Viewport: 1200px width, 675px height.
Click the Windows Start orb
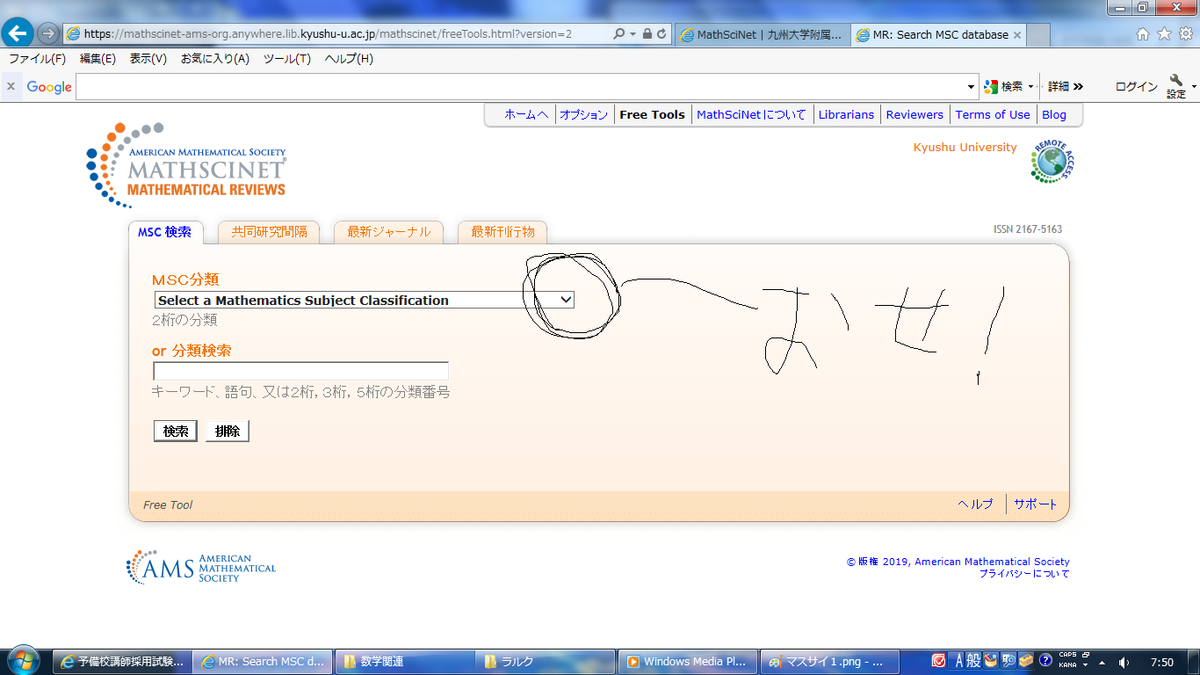coord(21,660)
